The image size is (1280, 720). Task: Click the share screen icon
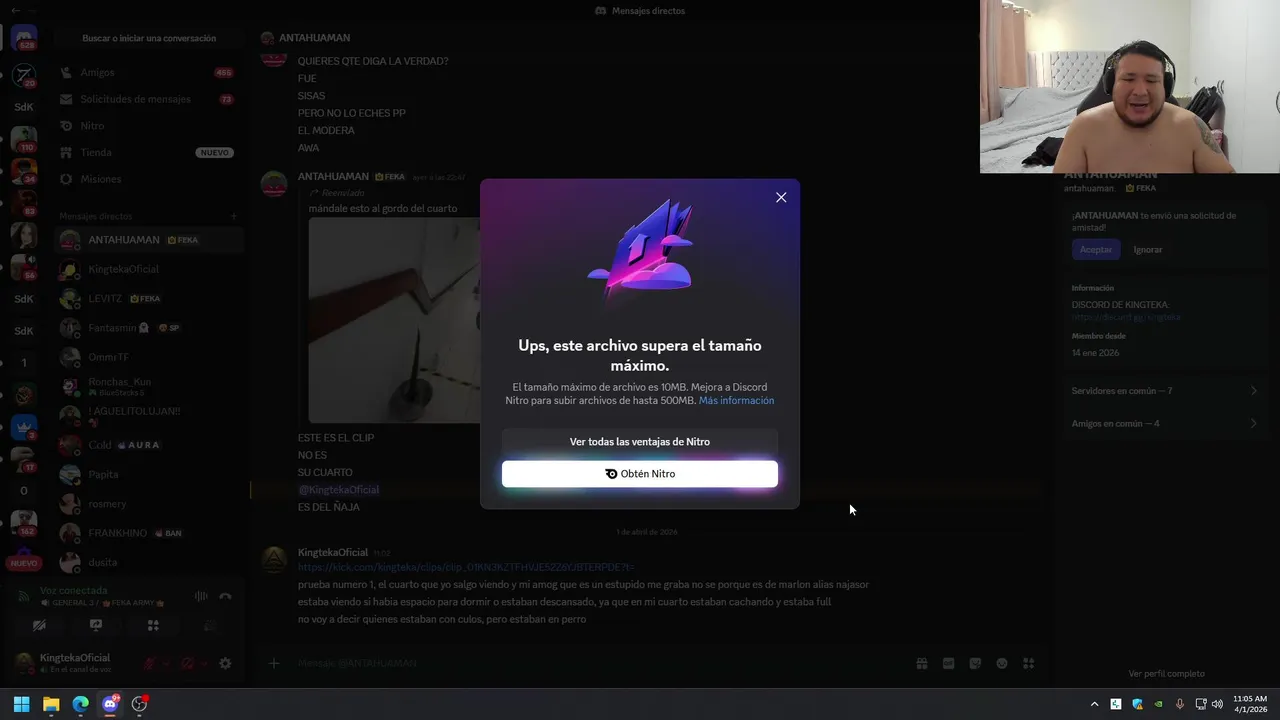tap(96, 625)
